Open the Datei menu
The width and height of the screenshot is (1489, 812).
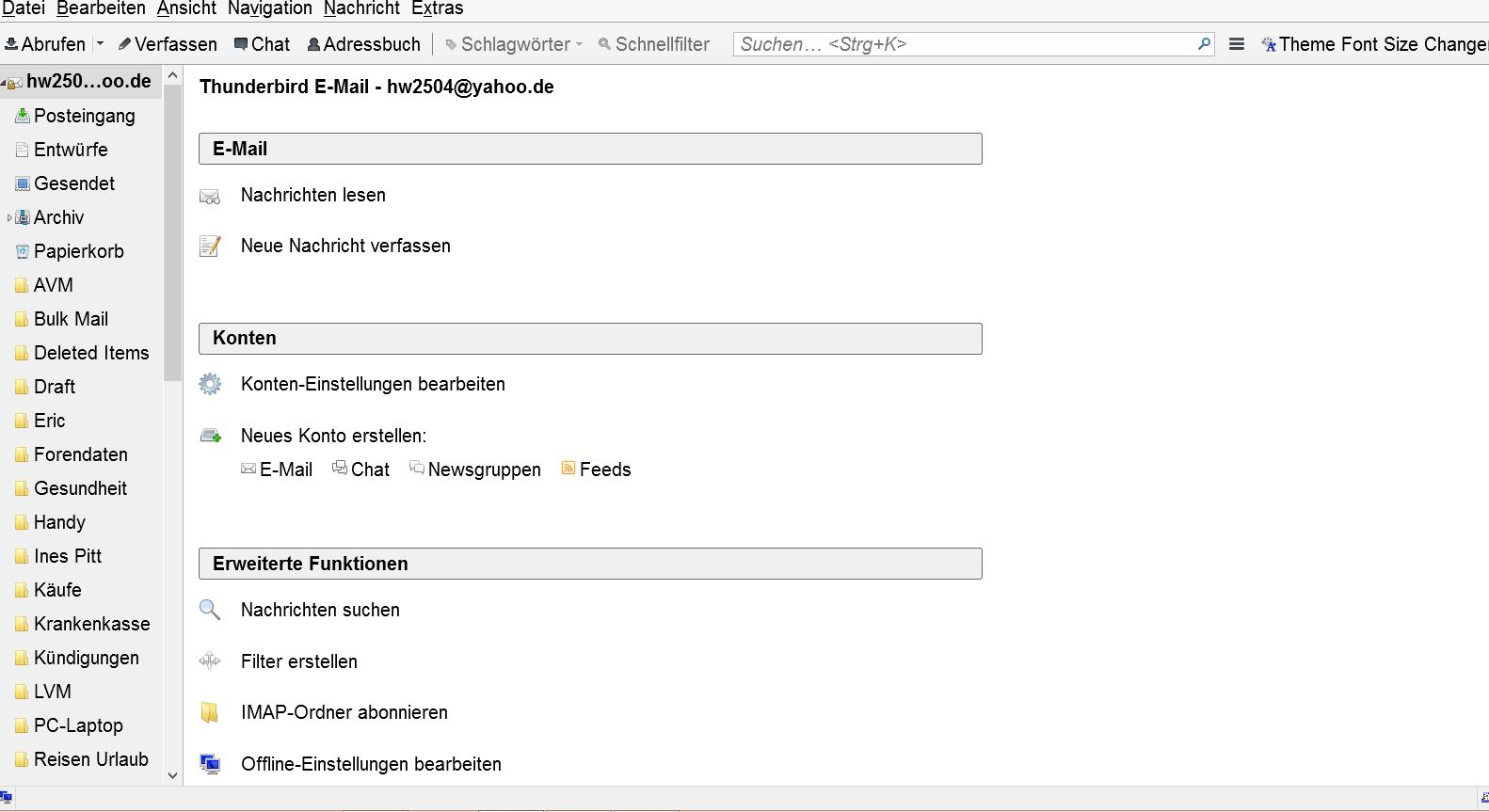[24, 9]
